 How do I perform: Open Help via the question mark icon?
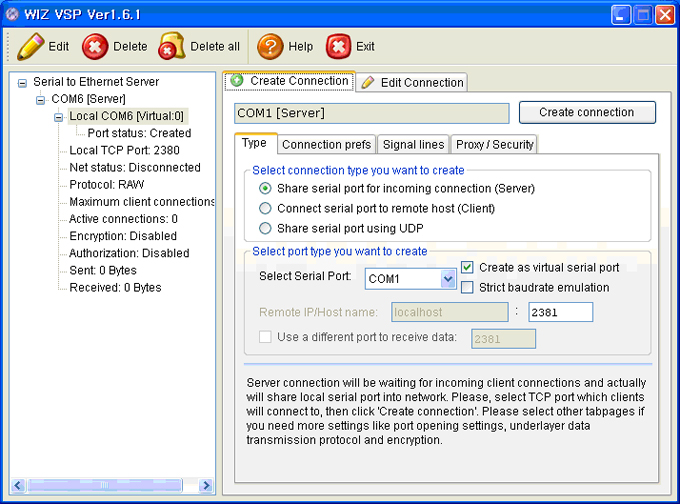coord(270,46)
